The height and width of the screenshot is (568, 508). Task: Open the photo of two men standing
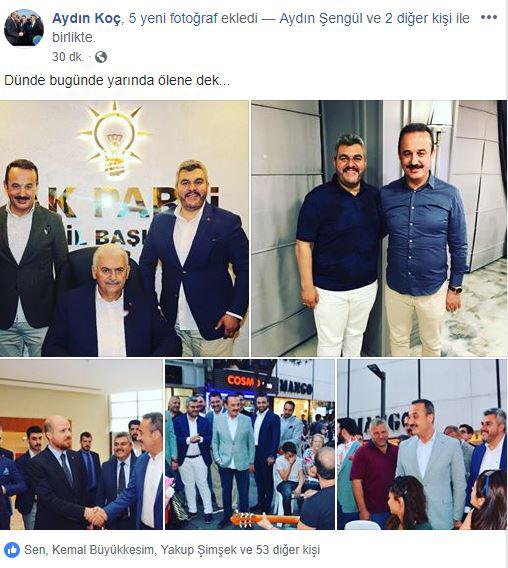pos(379,228)
